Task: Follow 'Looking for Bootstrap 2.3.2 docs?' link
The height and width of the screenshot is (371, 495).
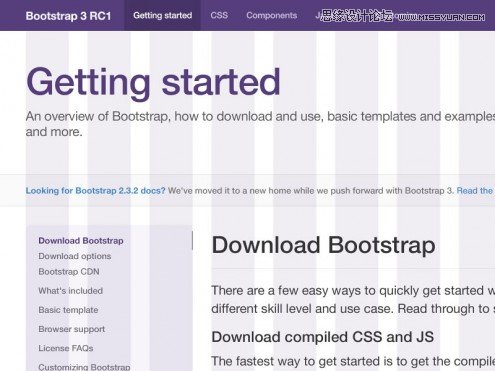Action: pyautogui.click(x=95, y=191)
